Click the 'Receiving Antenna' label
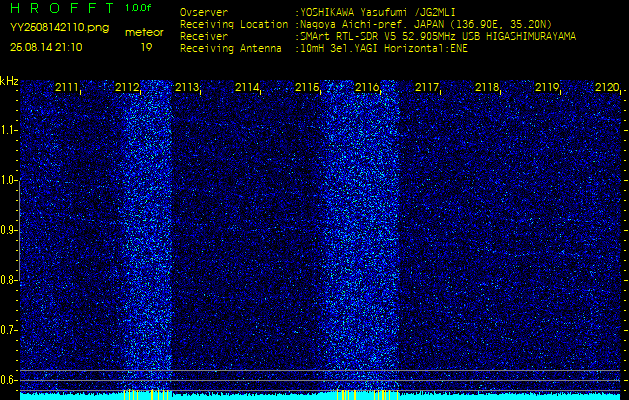 (231, 49)
